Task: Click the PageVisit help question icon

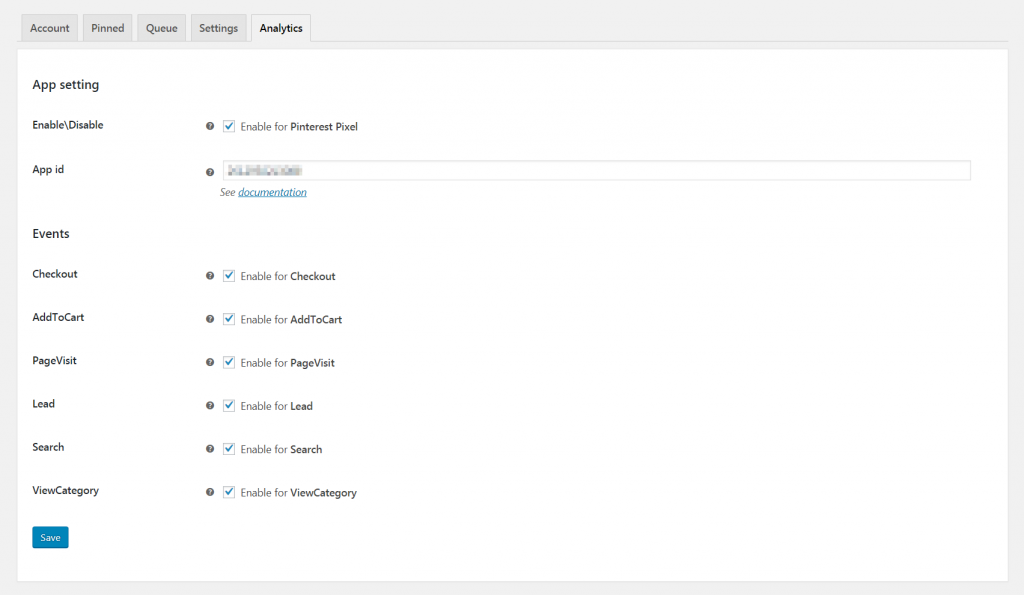Action: tap(210, 363)
